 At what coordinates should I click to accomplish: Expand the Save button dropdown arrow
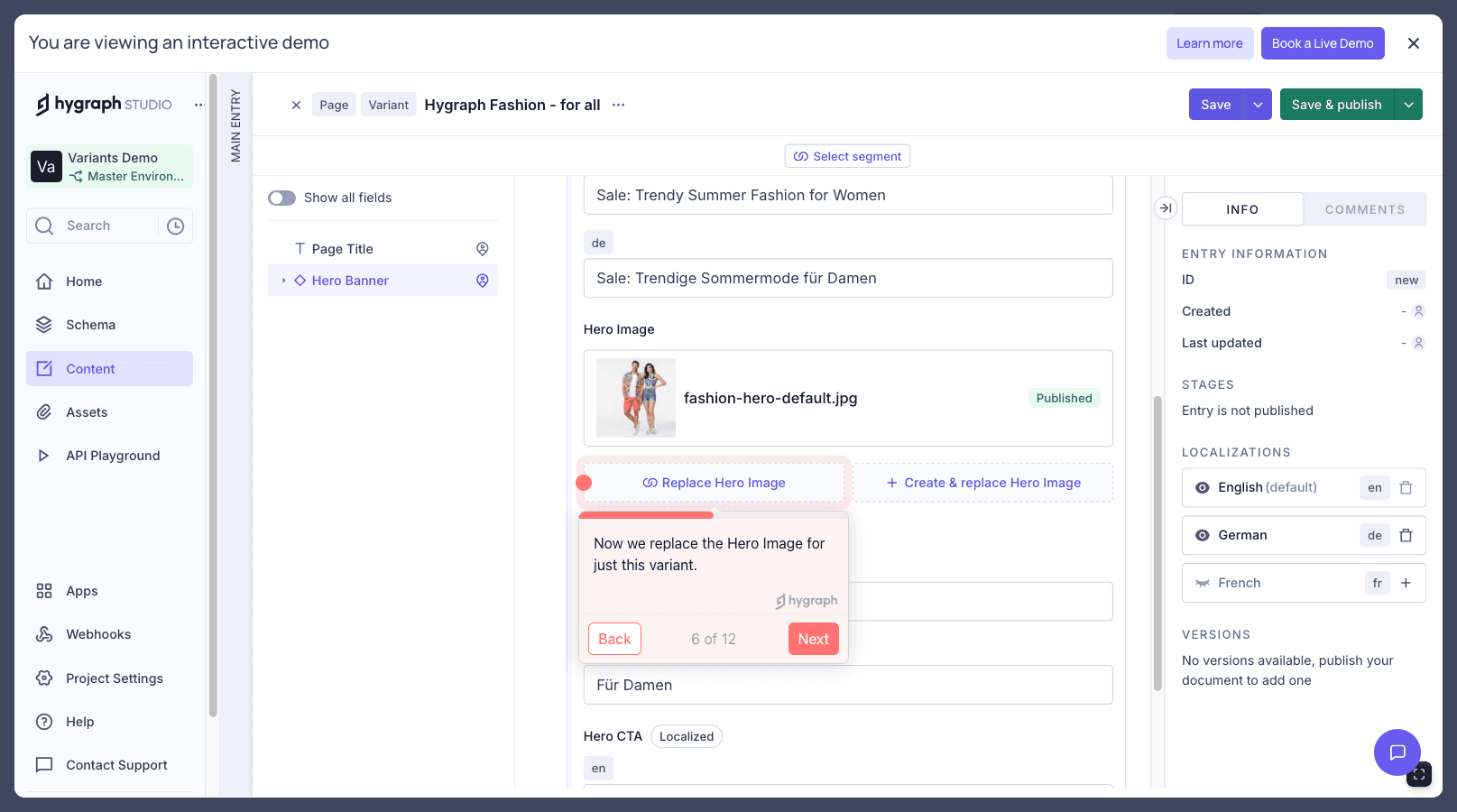(1258, 105)
